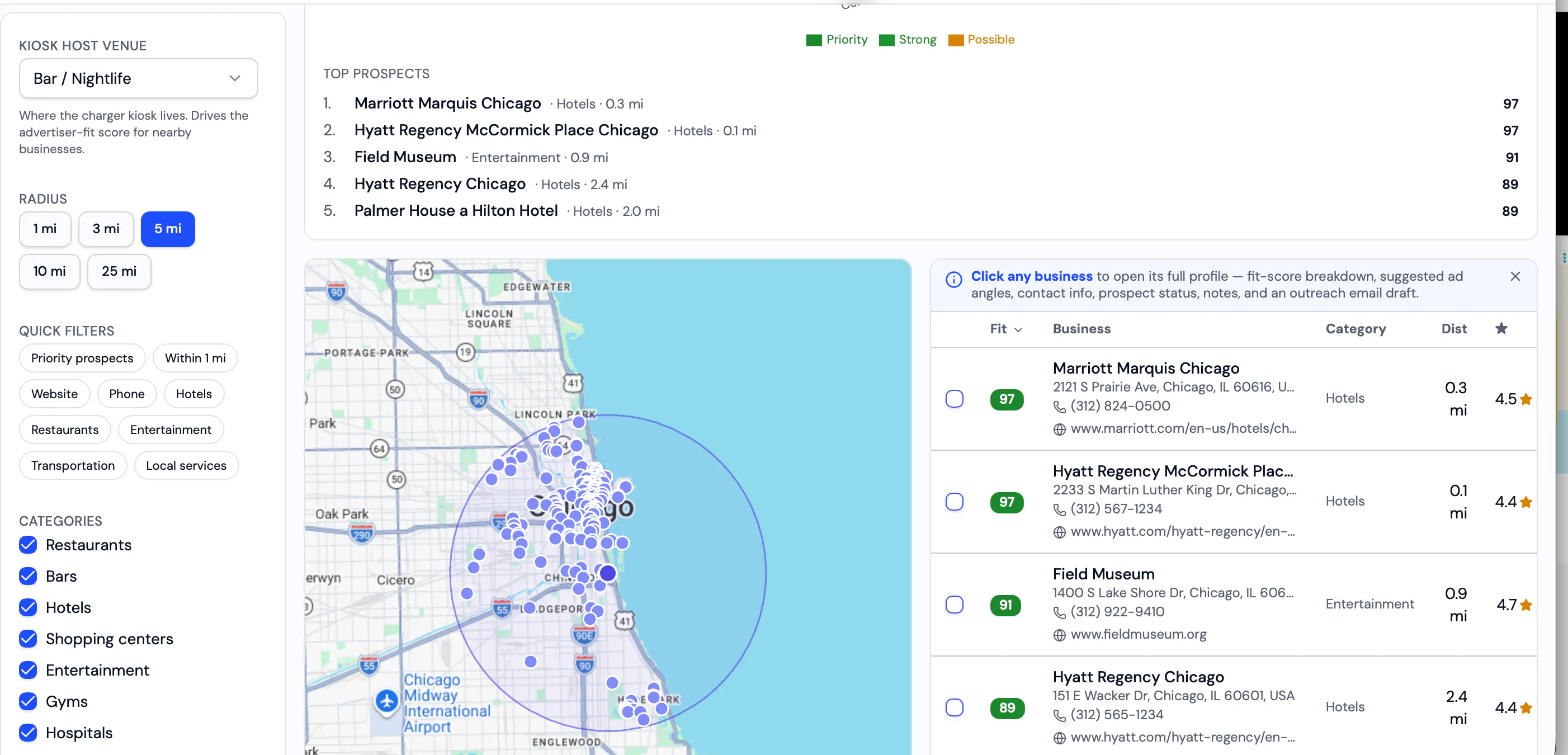Sort by the star rating column icon

click(x=1501, y=329)
